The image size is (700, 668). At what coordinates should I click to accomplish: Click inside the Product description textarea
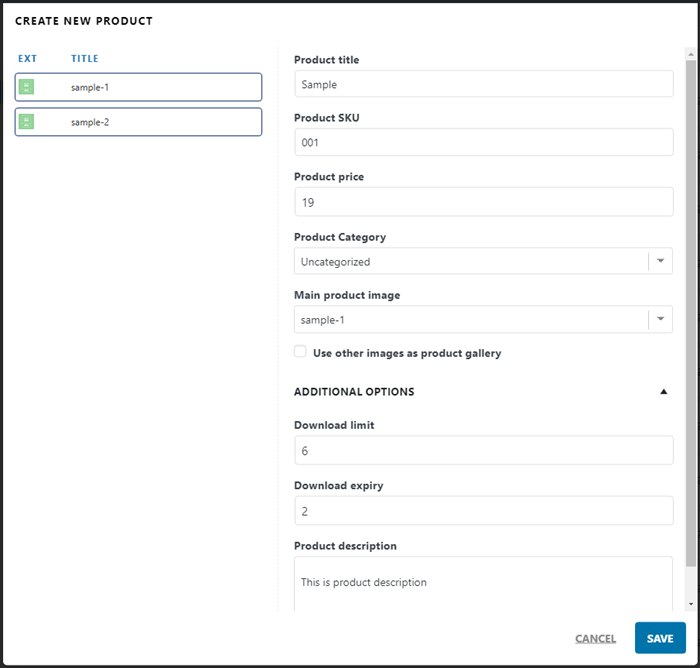483,583
